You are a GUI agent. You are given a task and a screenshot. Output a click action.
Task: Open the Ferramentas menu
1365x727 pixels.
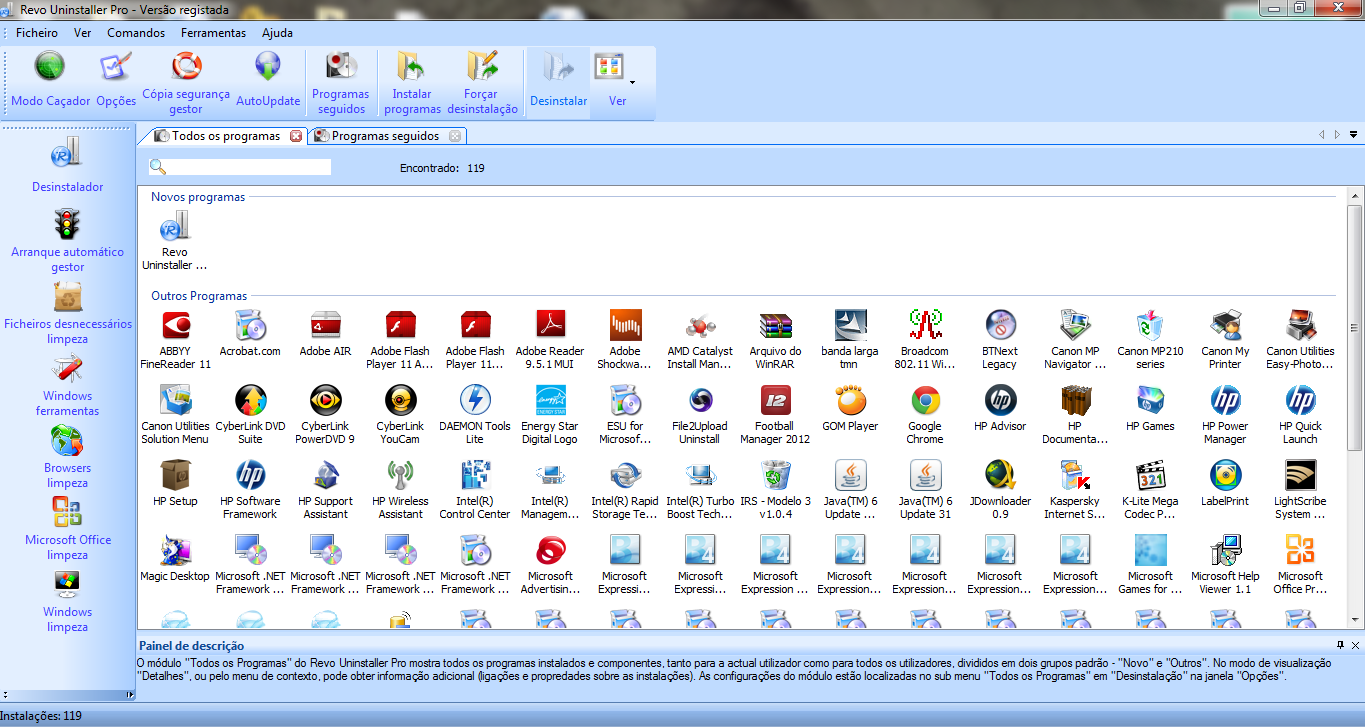(213, 33)
